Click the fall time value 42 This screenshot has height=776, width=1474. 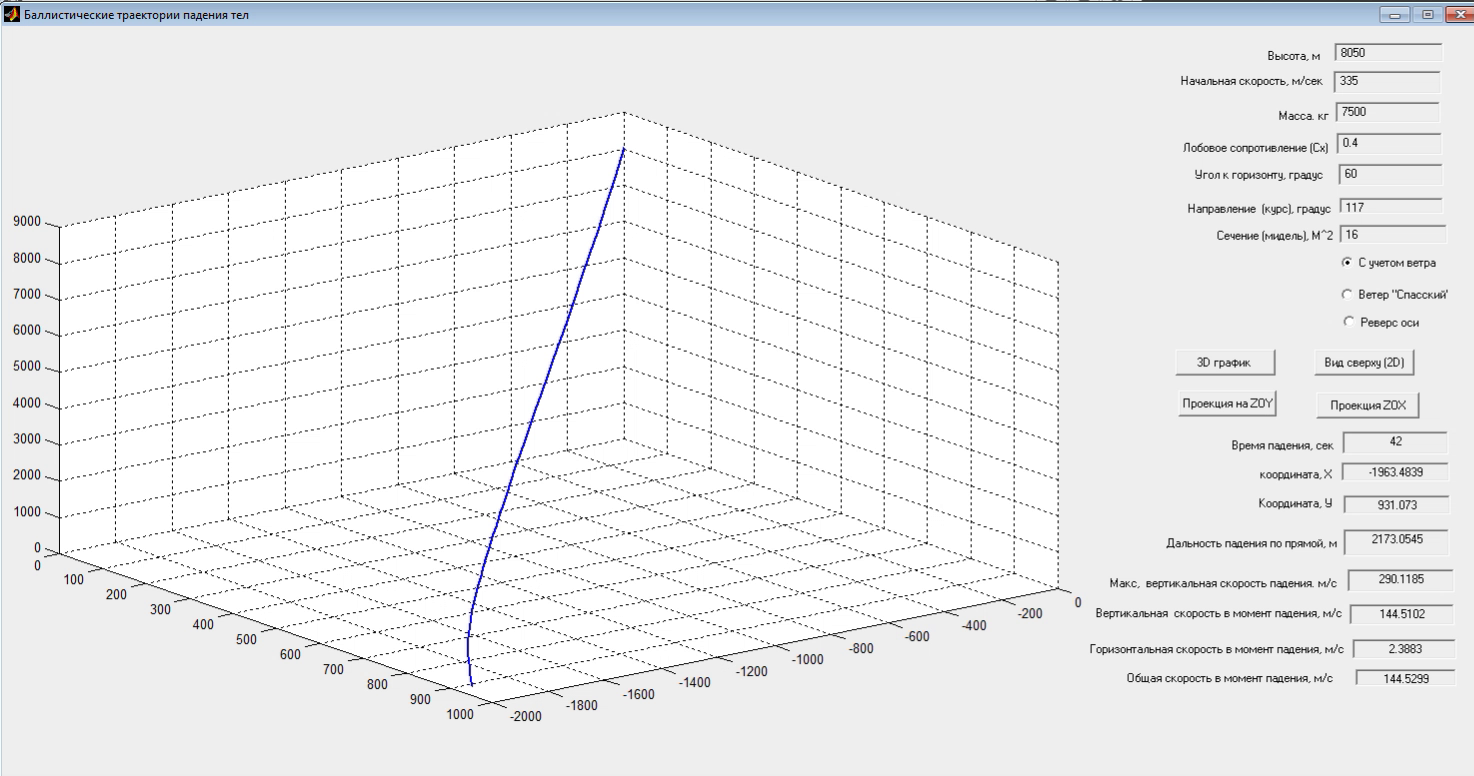[1395, 442]
